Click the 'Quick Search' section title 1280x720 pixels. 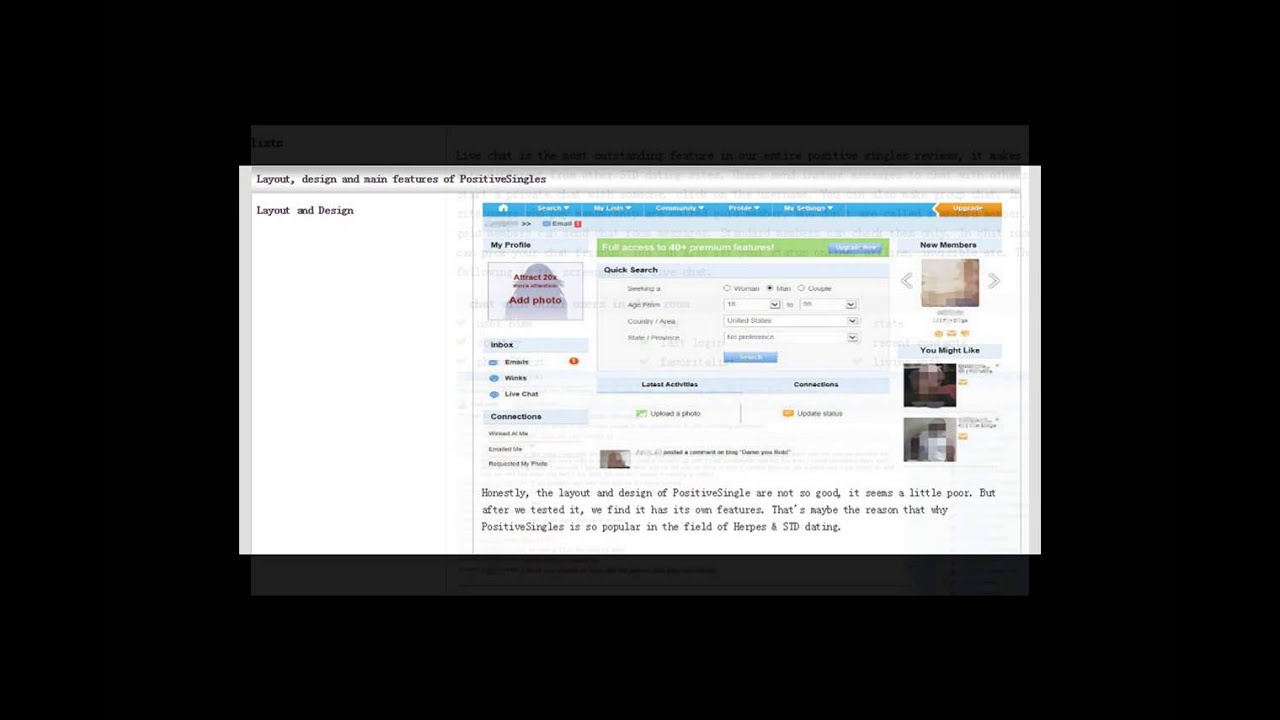point(630,270)
